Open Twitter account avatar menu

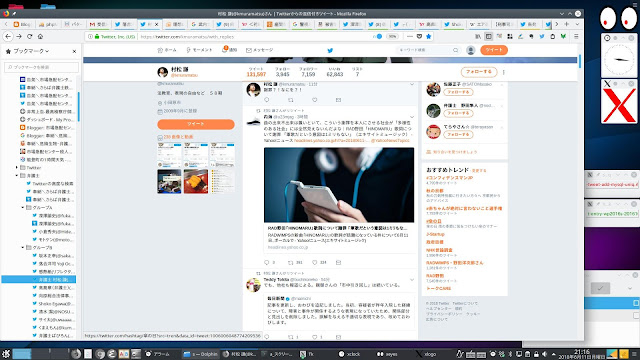point(471,50)
